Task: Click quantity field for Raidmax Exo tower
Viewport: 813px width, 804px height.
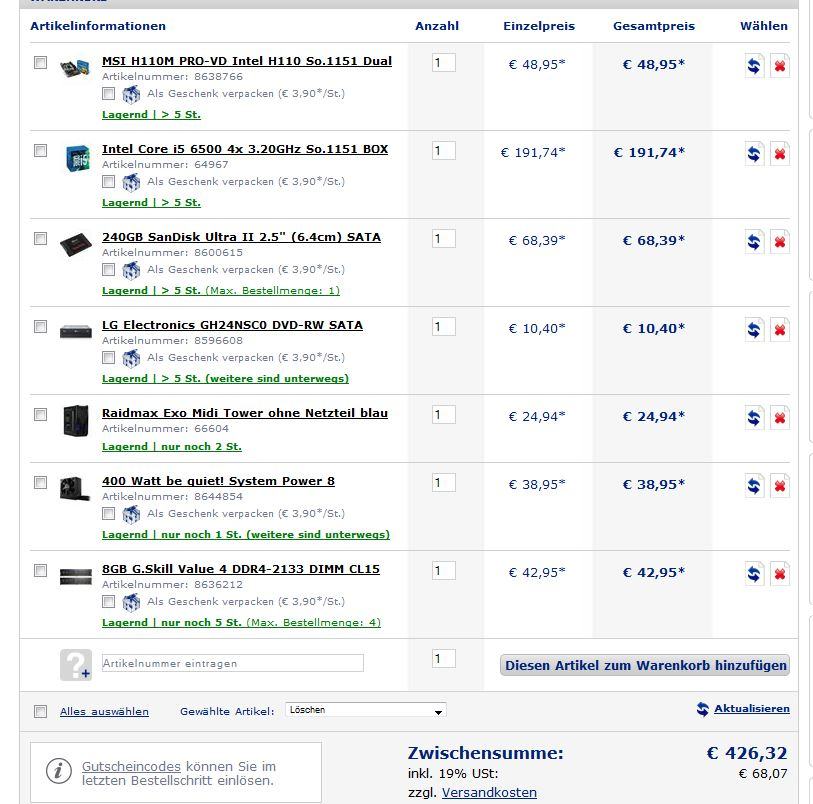Action: click(x=443, y=415)
